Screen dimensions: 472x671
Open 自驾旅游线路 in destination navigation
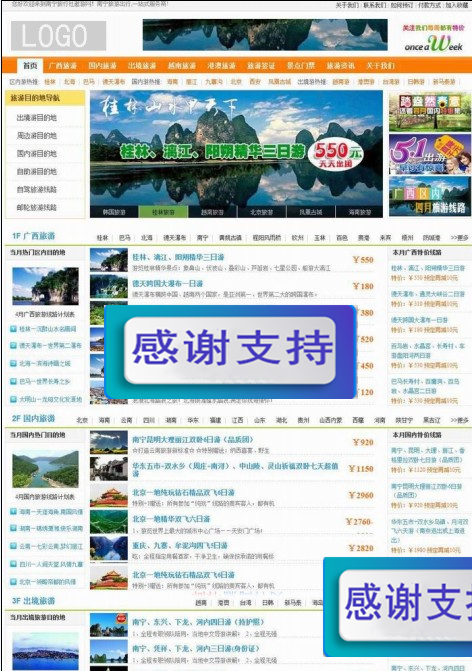pos(37,190)
